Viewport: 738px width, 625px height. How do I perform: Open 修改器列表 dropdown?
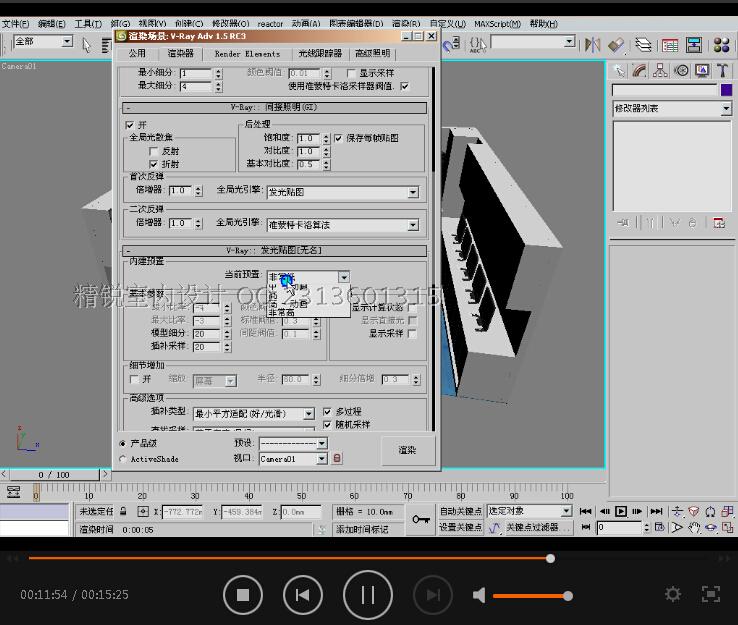[x=672, y=109]
